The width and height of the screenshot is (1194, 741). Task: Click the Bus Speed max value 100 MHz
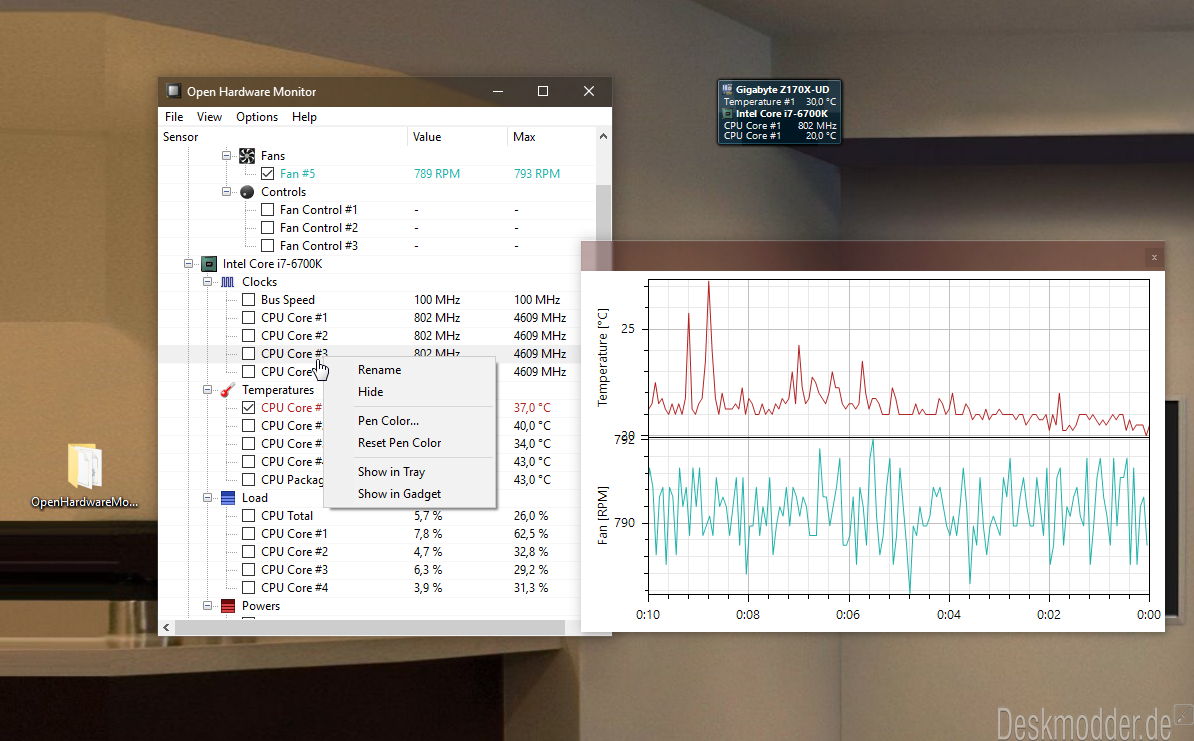point(537,300)
